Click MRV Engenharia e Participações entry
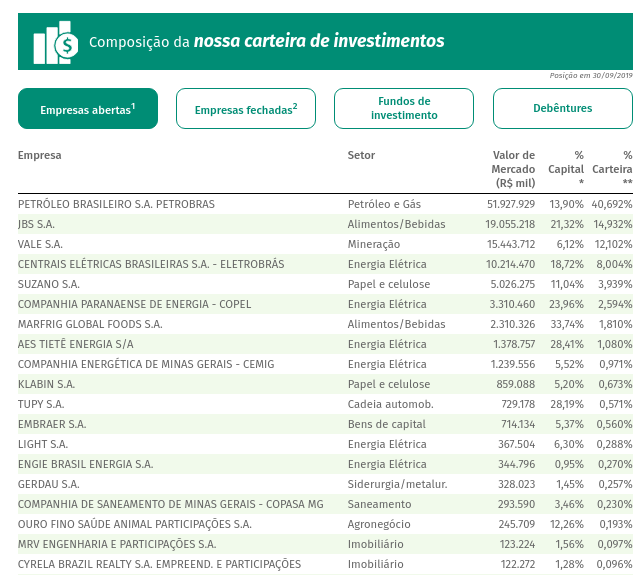This screenshot has height=575, width=637. click(x=117, y=544)
